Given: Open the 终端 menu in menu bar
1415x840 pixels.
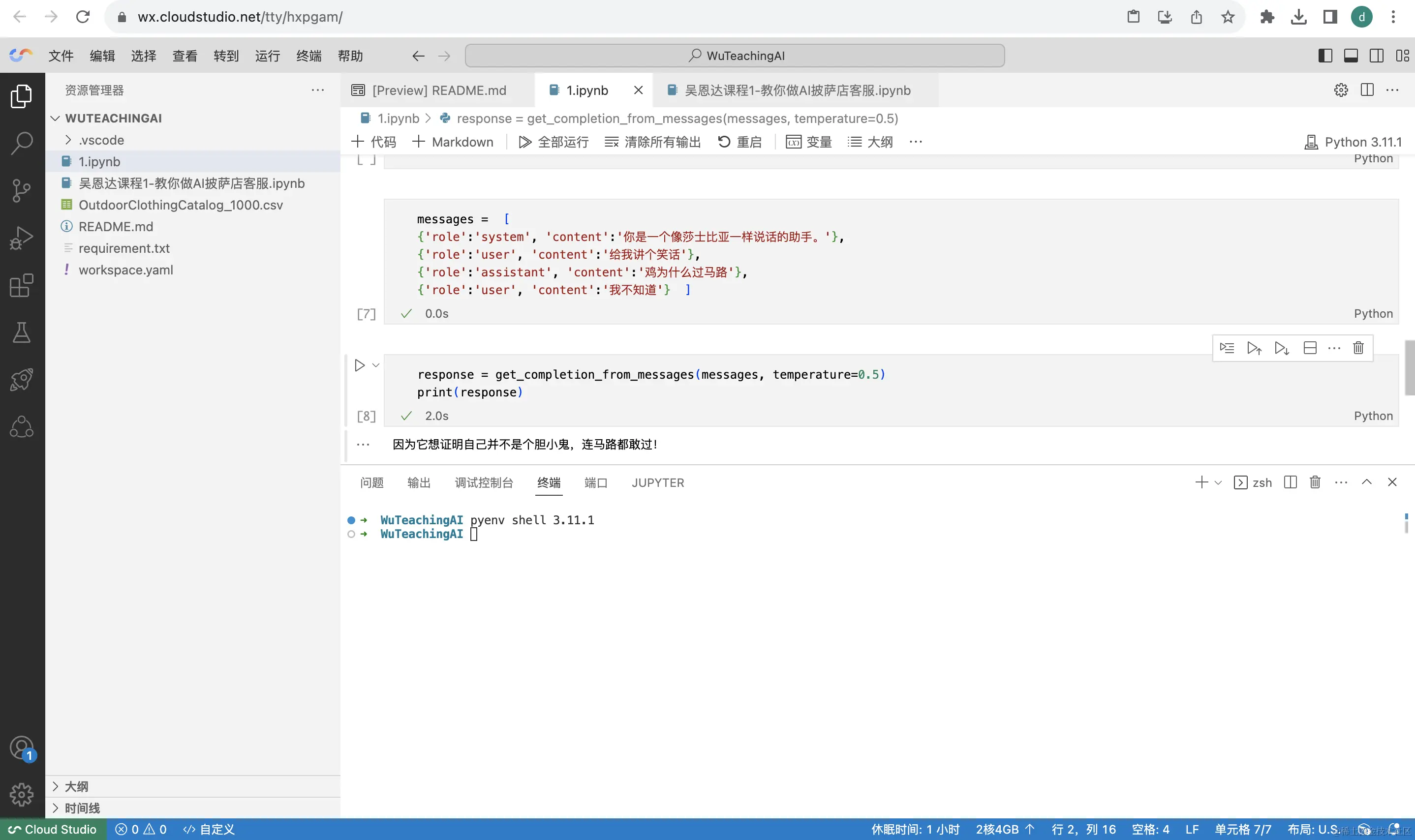Looking at the screenshot, I should [308, 56].
